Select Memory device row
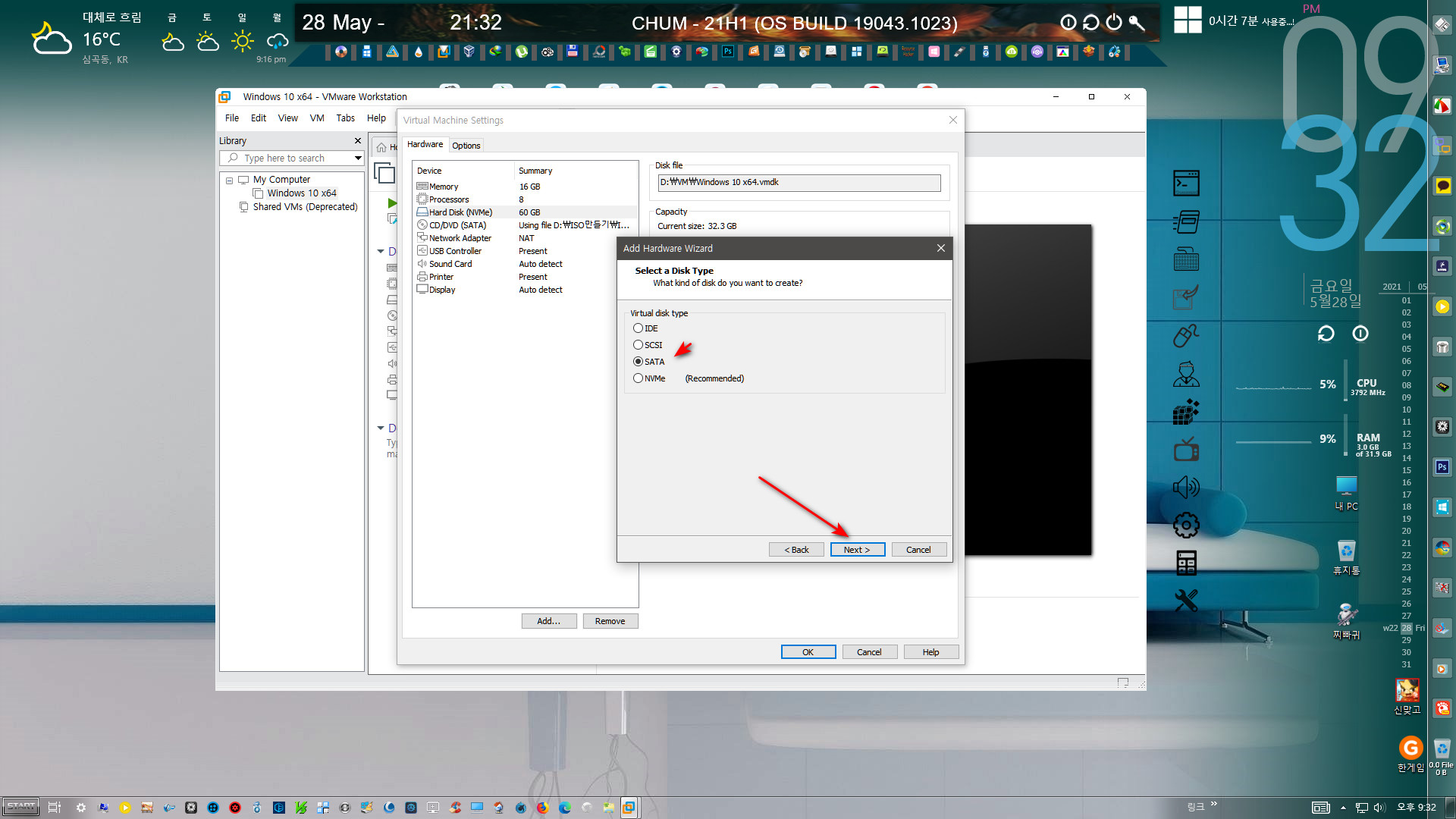1456x819 pixels. [526, 187]
